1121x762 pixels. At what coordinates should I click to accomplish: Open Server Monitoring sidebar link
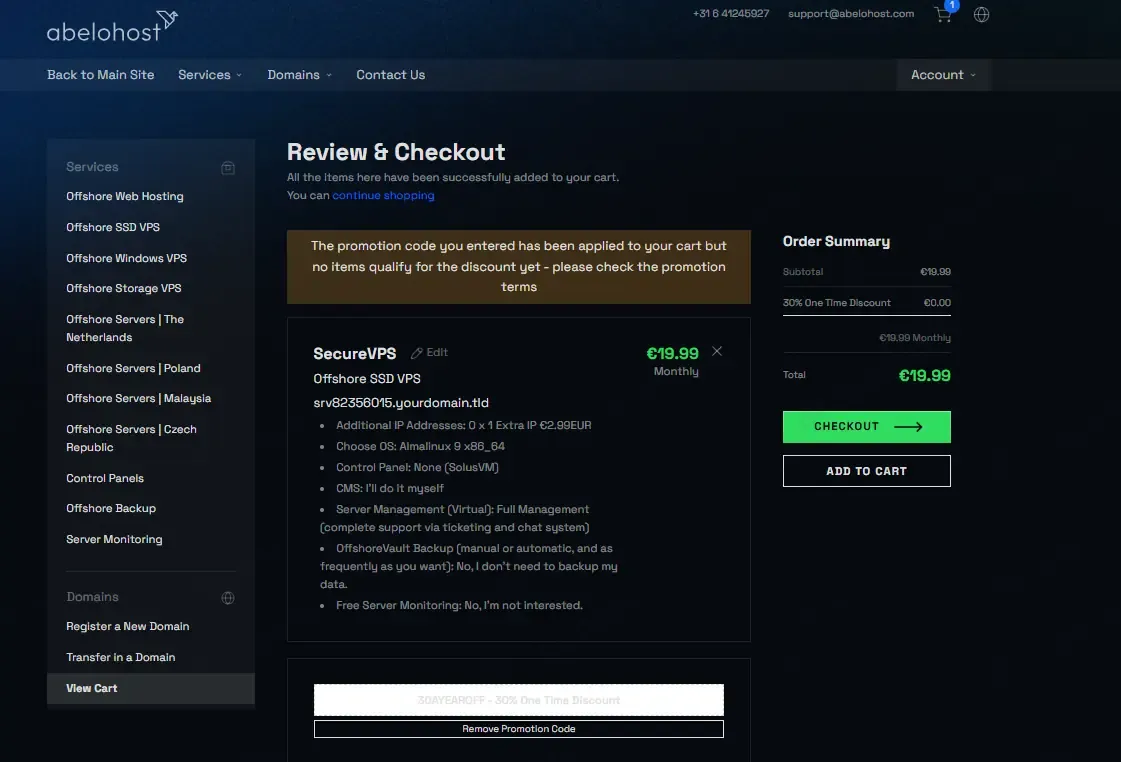pos(114,540)
